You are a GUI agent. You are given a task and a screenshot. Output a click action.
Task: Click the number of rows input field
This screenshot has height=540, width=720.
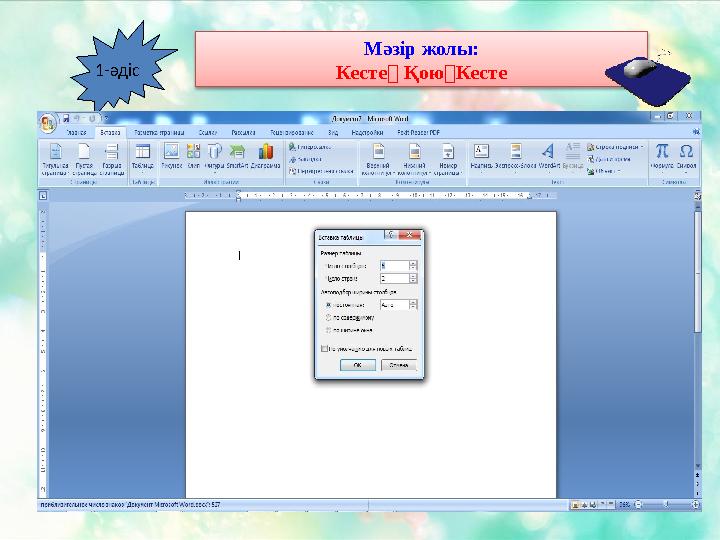tap(394, 278)
